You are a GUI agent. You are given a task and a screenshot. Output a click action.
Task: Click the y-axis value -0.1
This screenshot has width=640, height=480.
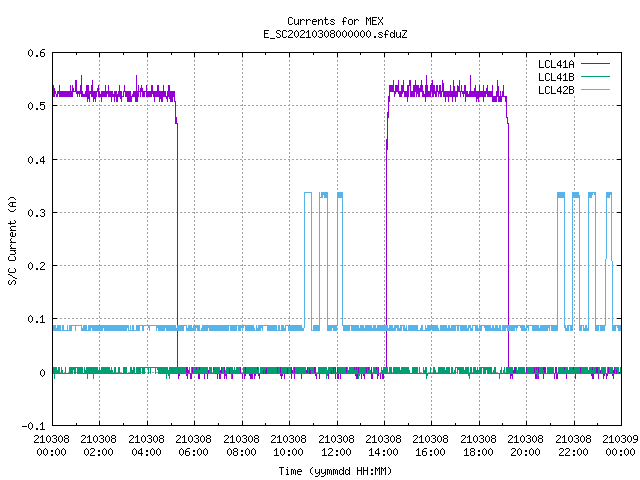33,426
